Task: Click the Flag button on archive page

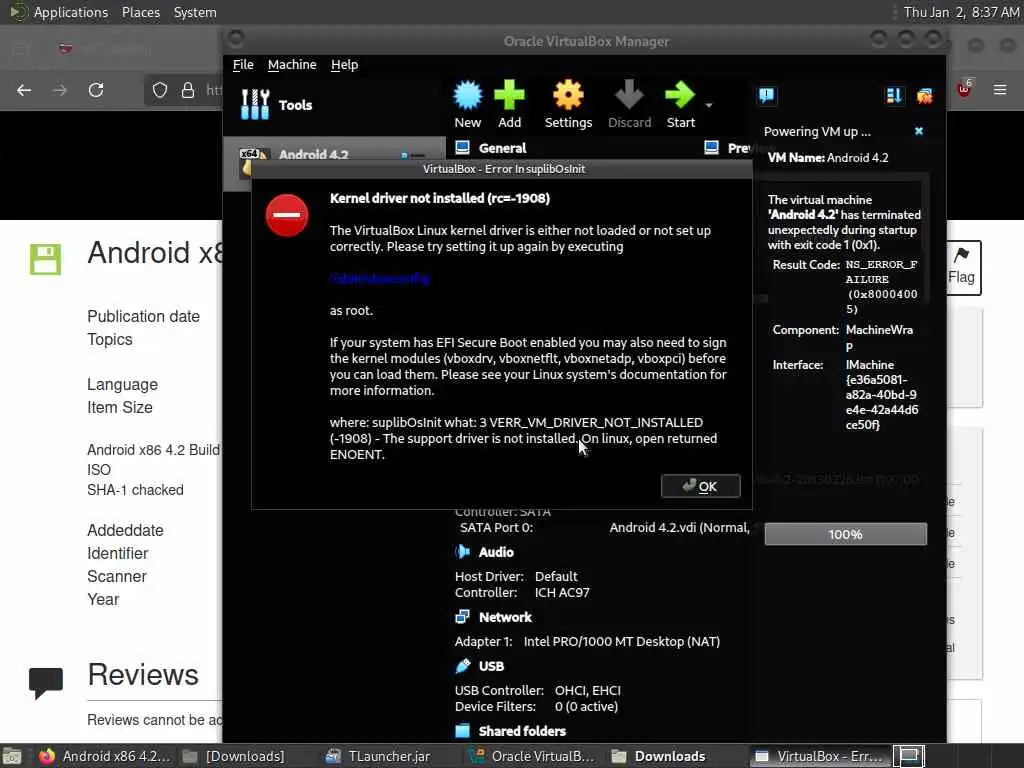Action: tap(962, 267)
